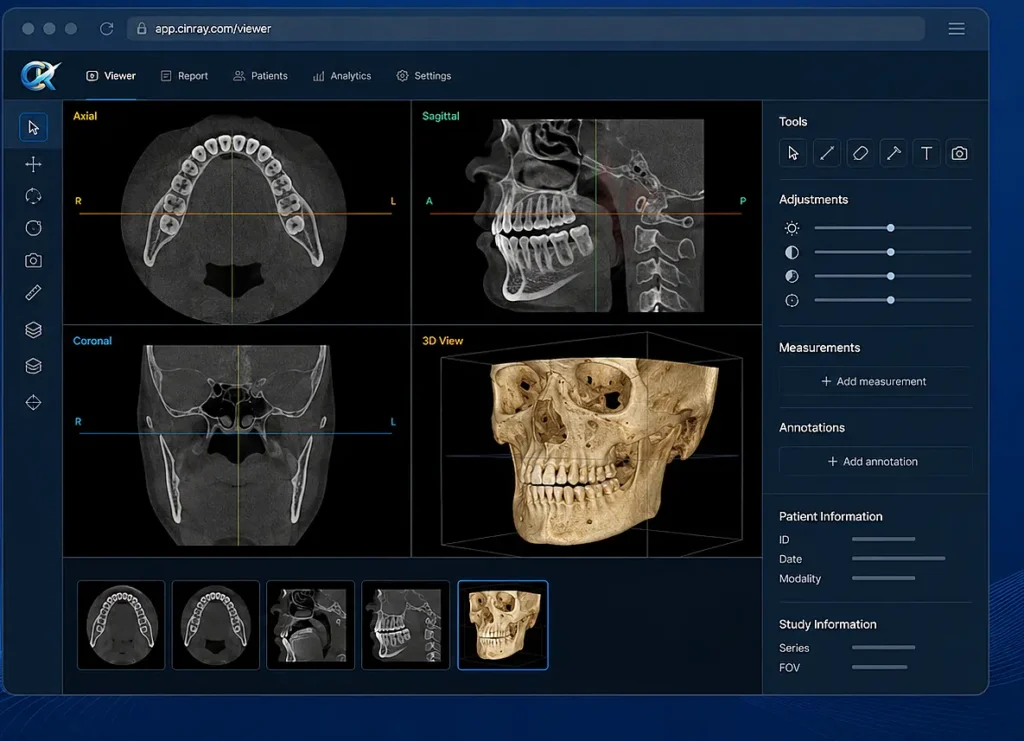Click the Series field label

[794, 648]
